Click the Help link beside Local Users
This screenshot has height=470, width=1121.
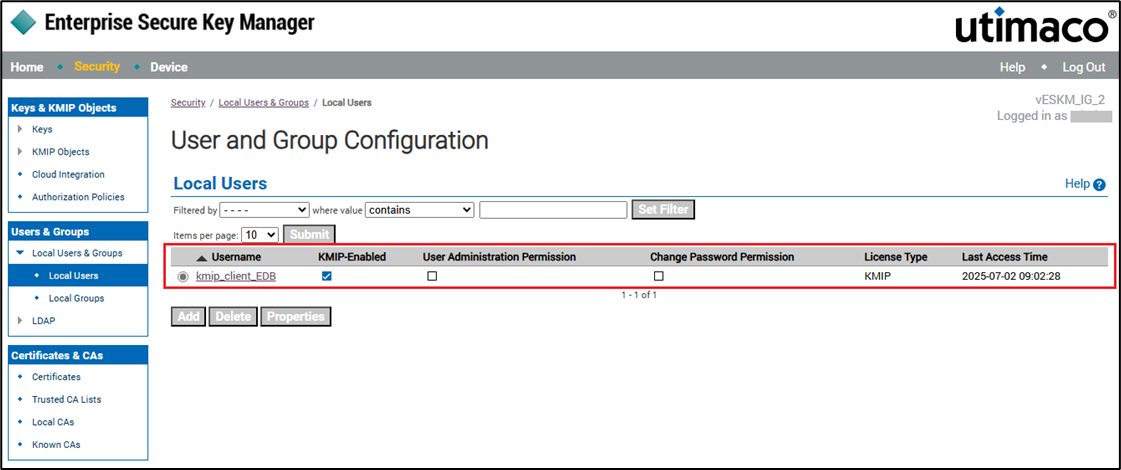[1077, 184]
